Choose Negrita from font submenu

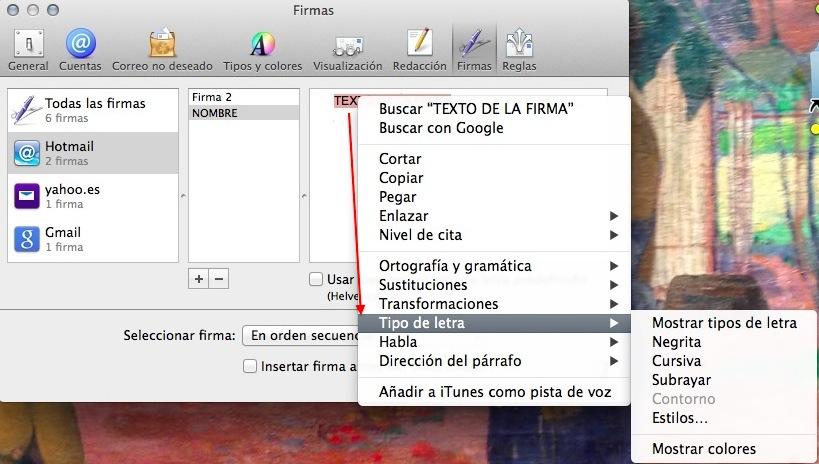(676, 342)
